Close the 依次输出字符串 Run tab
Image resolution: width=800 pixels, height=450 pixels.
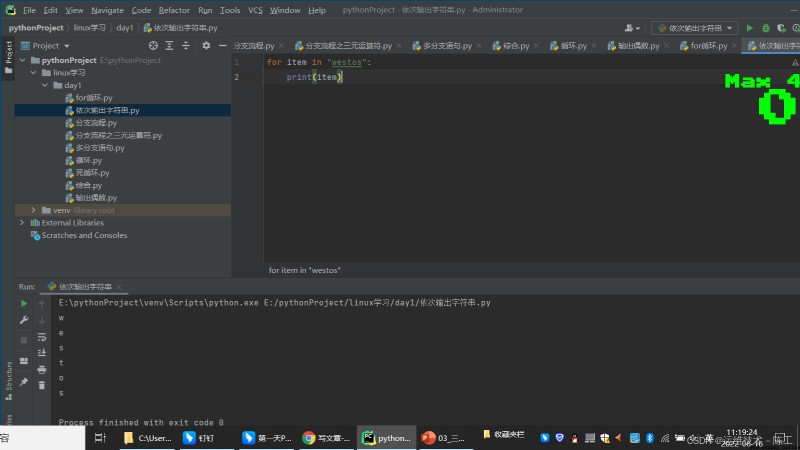119,287
